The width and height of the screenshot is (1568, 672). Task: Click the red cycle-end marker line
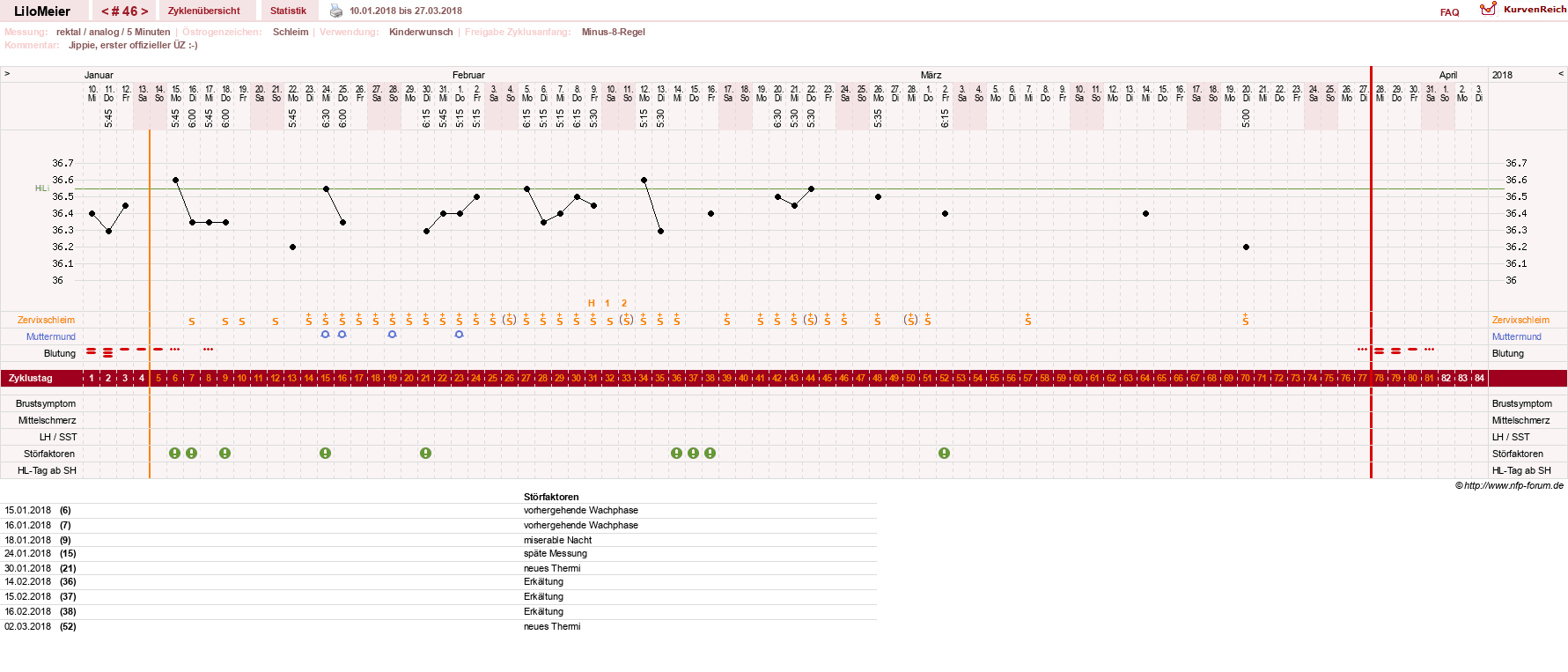point(1371,273)
